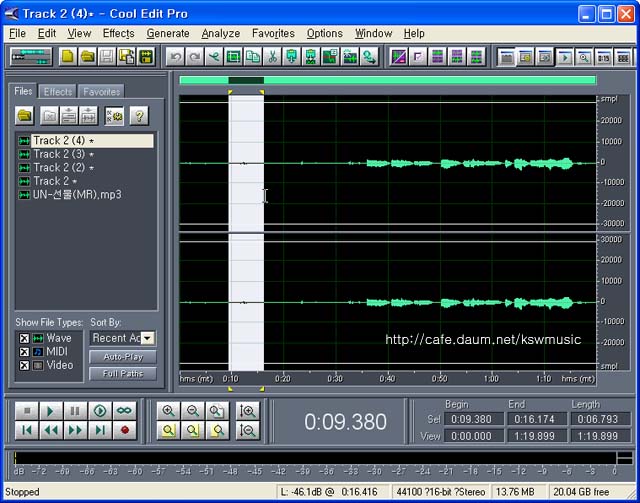Switch to the Effects tab in side panel
The image size is (640, 503).
click(58, 92)
